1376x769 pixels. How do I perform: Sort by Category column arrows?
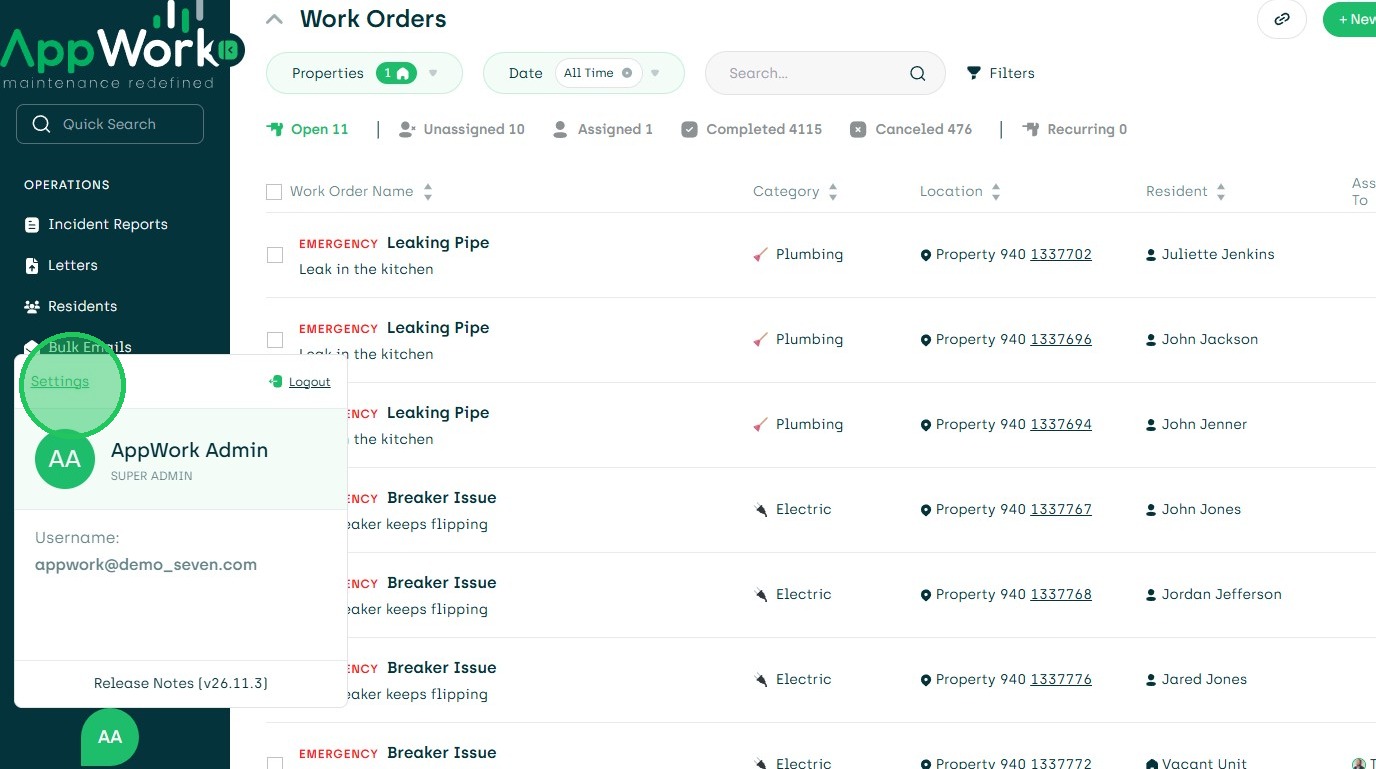(x=833, y=192)
